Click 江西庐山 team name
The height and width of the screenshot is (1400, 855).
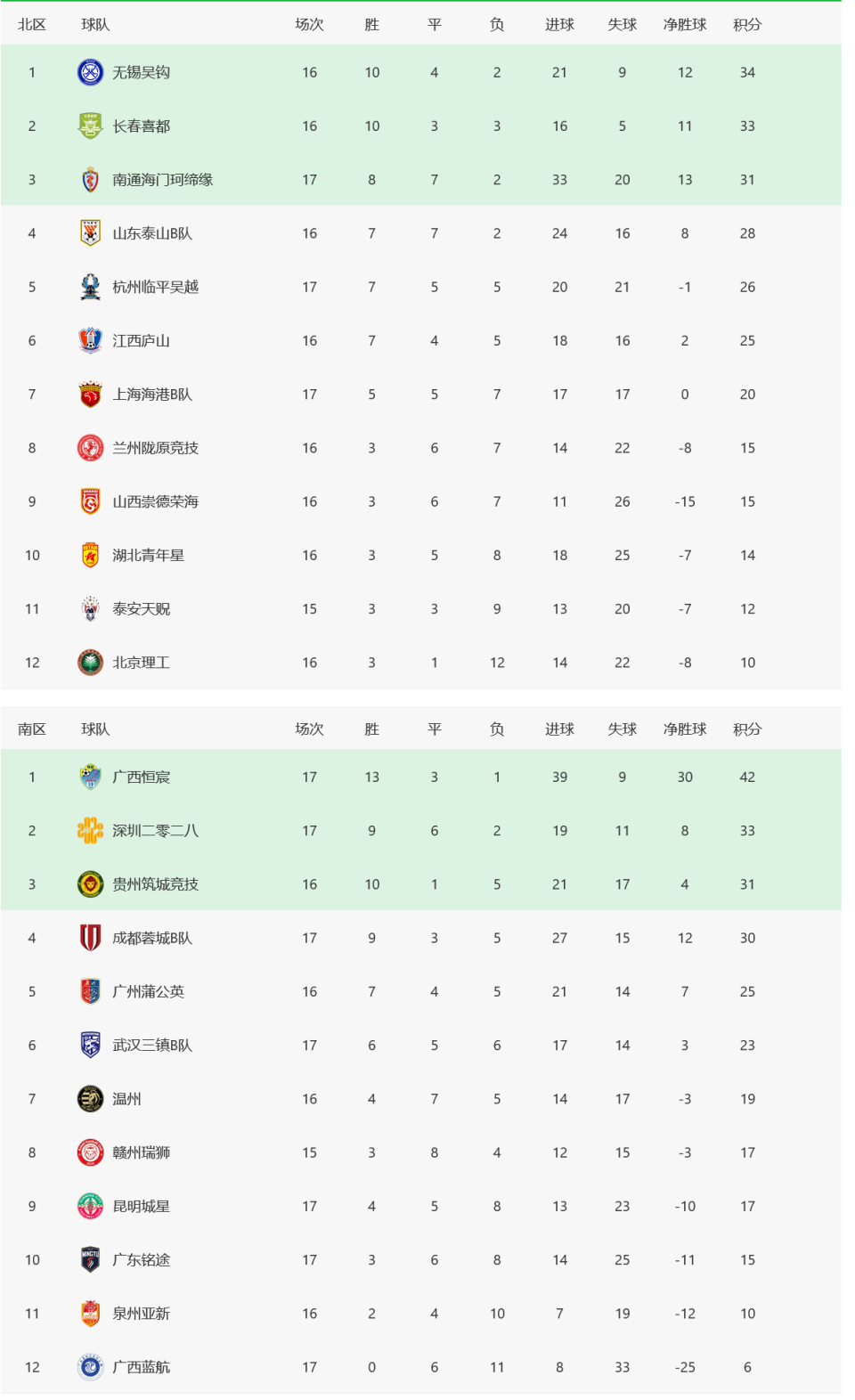(x=141, y=341)
